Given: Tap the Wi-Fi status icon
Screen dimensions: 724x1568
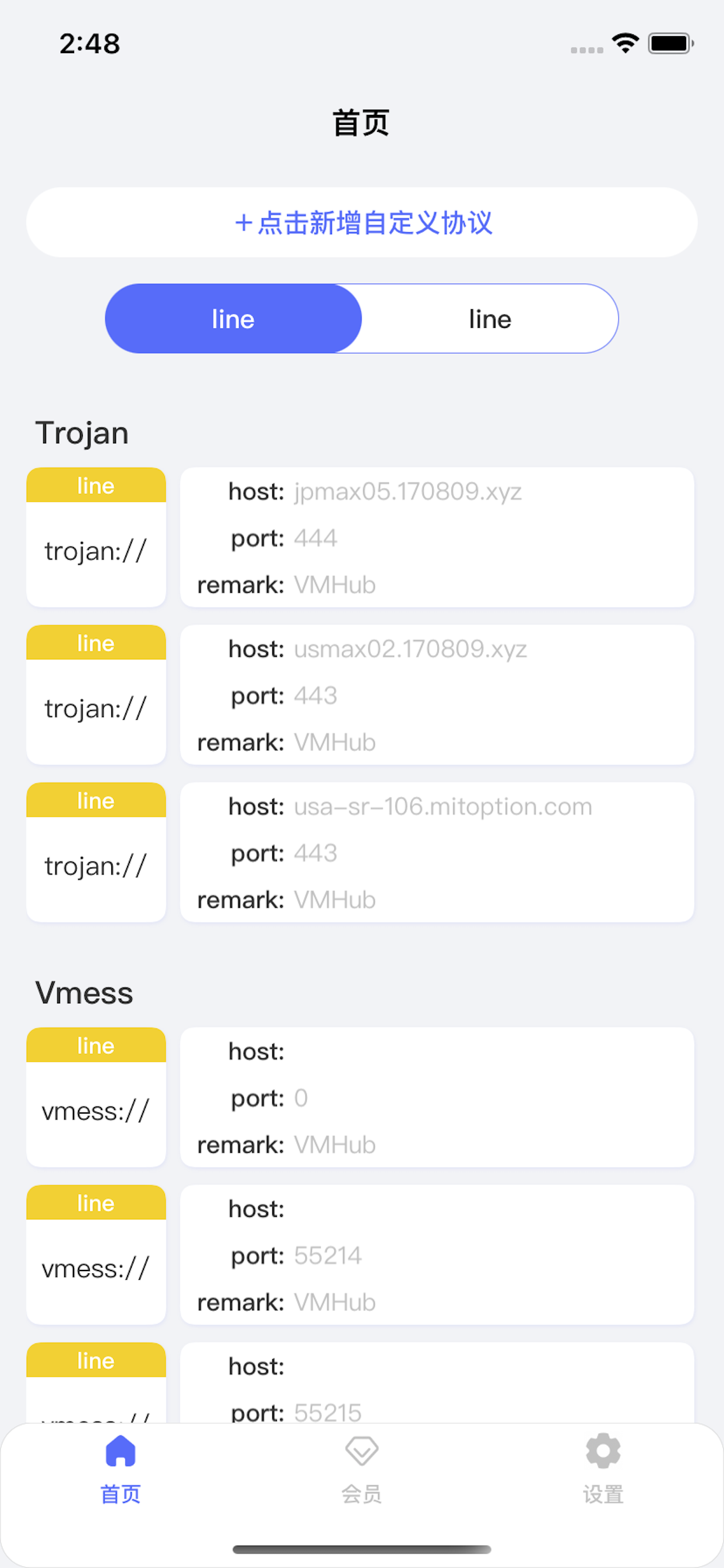Looking at the screenshot, I should (625, 43).
